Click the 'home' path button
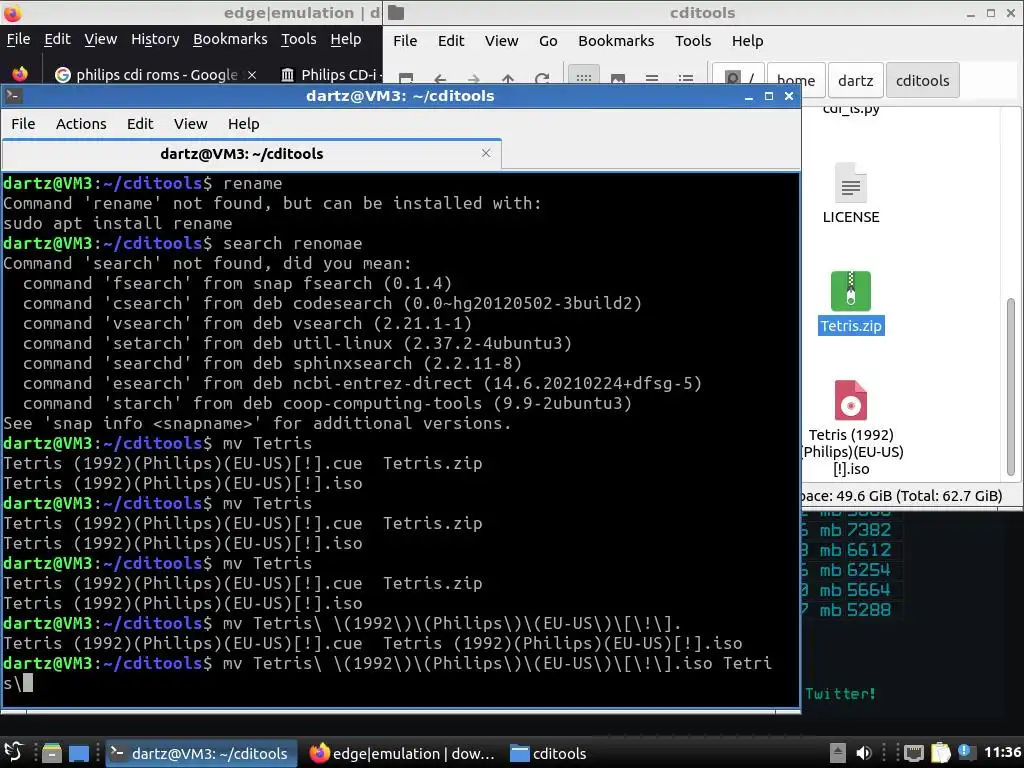The image size is (1024, 768). tap(796, 80)
